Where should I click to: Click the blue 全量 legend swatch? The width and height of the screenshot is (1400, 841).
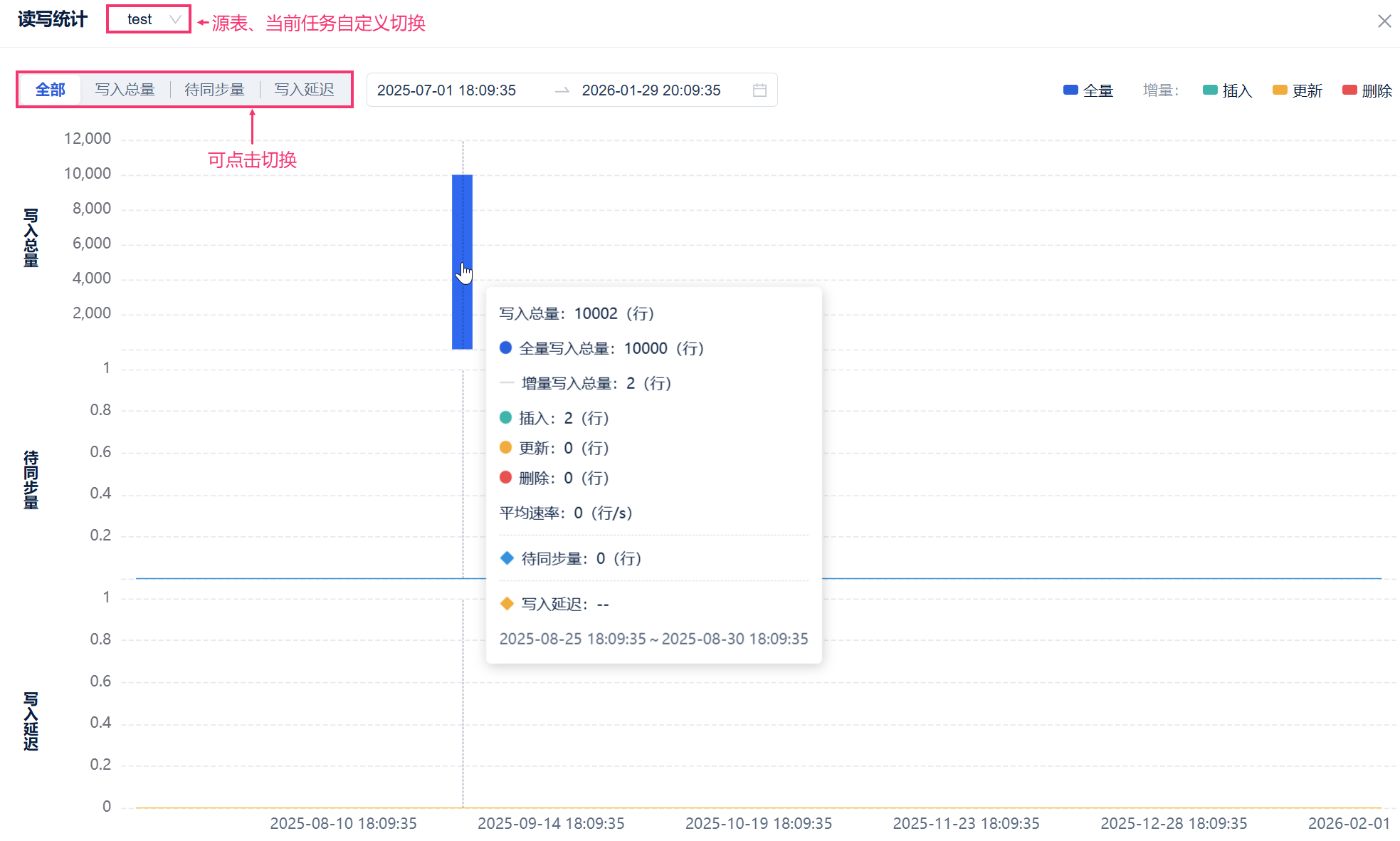pyautogui.click(x=1070, y=90)
